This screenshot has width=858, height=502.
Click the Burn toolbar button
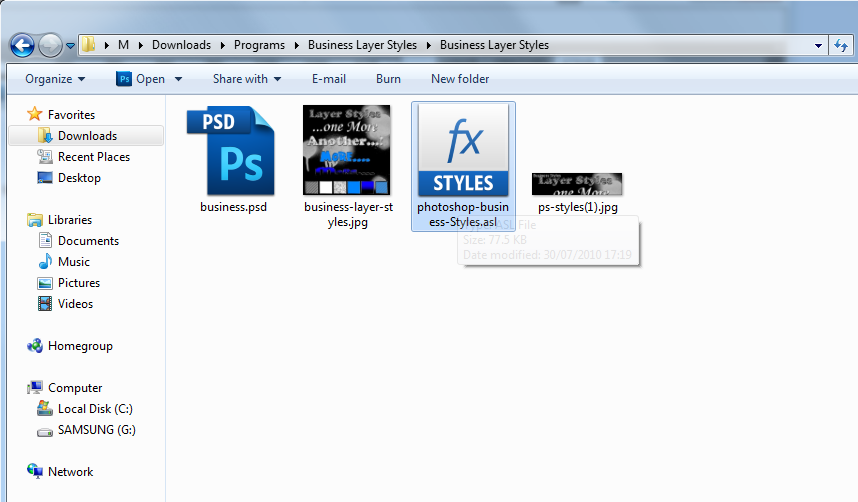388,79
